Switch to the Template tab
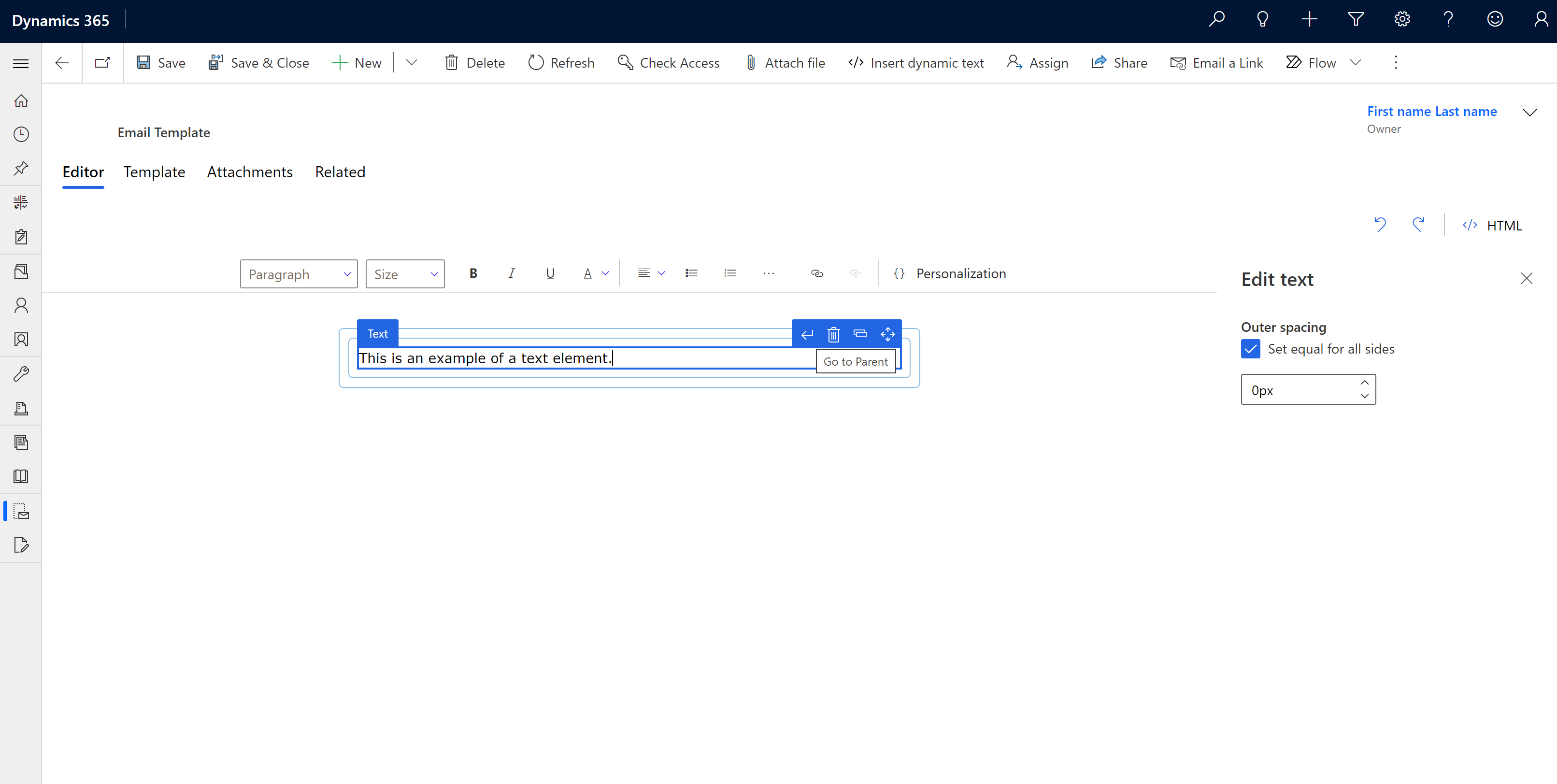This screenshot has width=1557, height=784. pyautogui.click(x=154, y=171)
